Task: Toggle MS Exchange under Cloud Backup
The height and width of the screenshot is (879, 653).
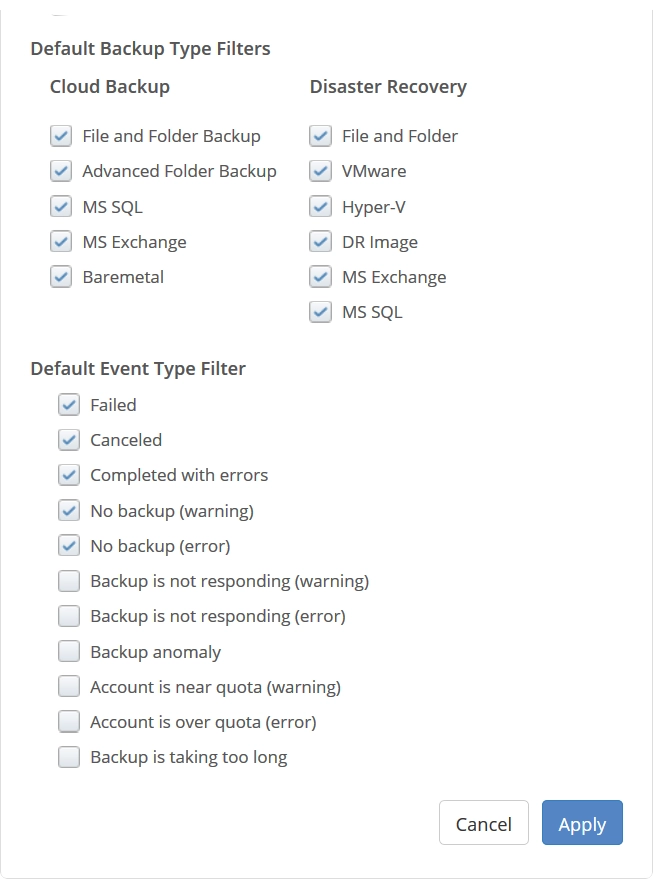Action: click(x=61, y=242)
